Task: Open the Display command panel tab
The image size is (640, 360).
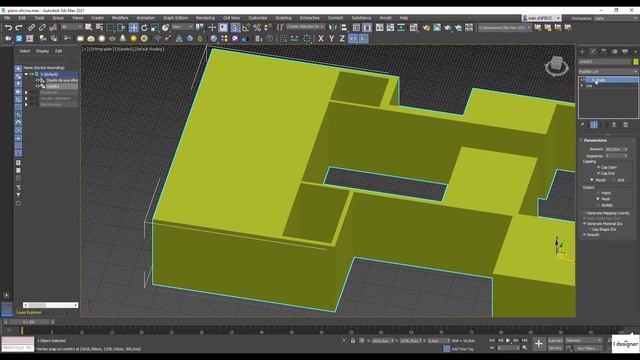Action: [x=625, y=51]
